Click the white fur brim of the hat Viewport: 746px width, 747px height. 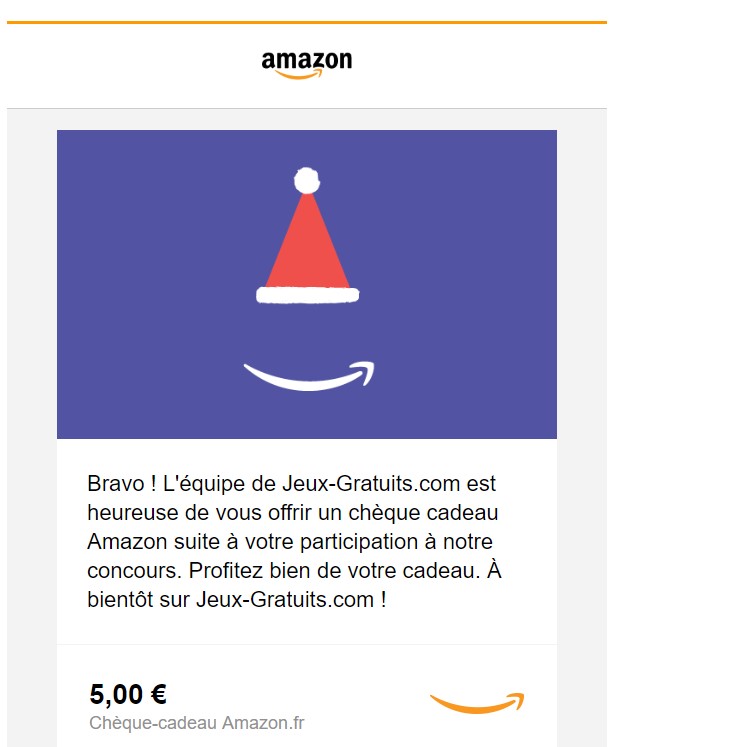coord(308,295)
